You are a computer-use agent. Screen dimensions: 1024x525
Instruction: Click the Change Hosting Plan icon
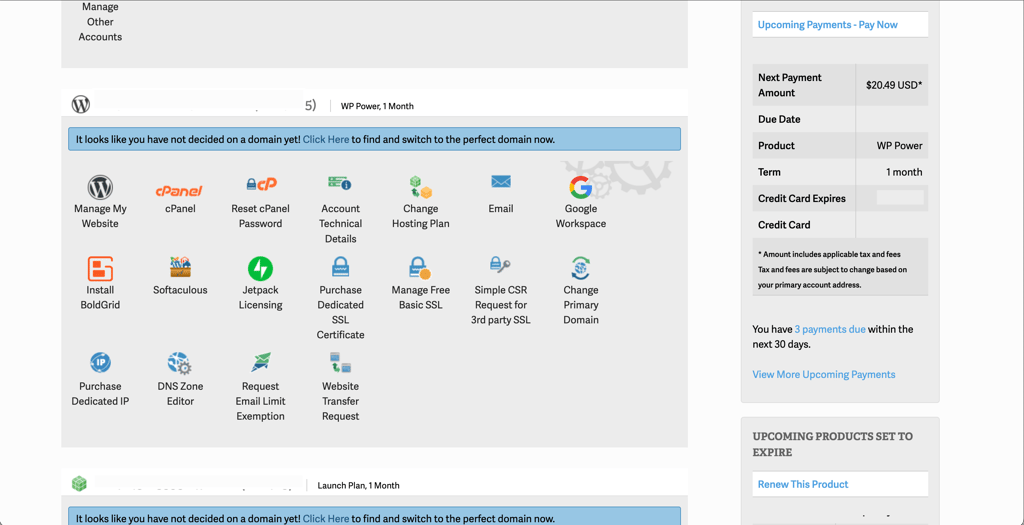[x=421, y=187]
